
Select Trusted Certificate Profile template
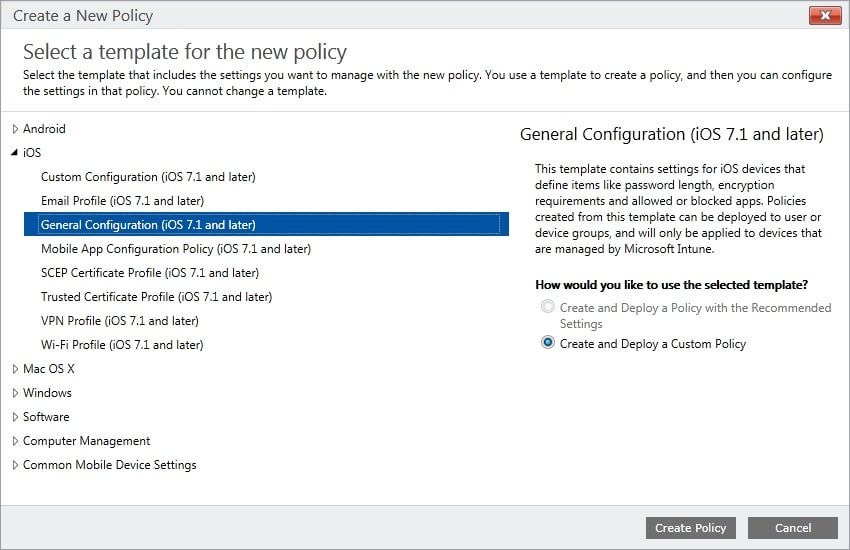[156, 297]
